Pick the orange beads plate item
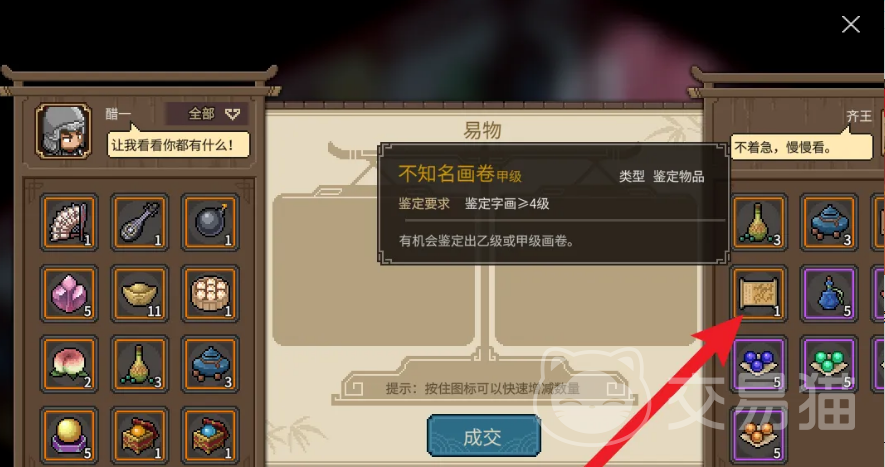The image size is (885, 467). [759, 435]
